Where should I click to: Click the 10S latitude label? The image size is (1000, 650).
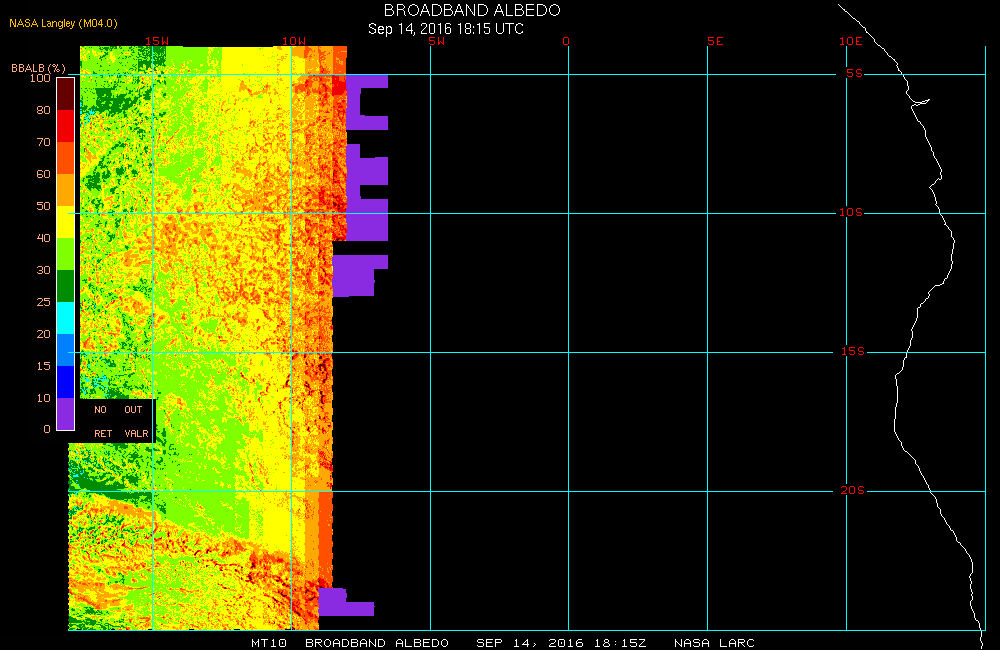852,213
